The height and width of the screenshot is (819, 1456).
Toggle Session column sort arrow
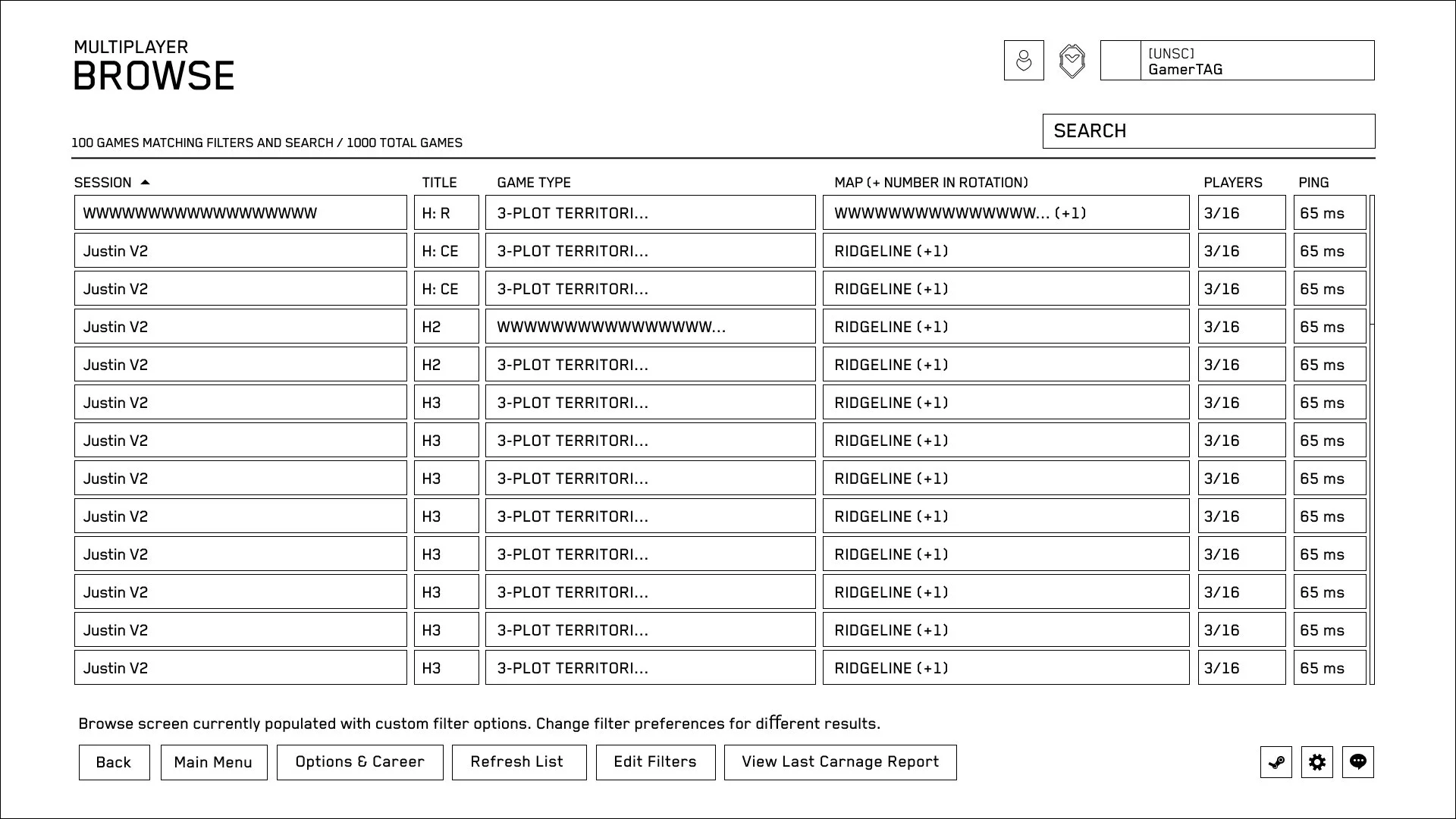click(146, 182)
